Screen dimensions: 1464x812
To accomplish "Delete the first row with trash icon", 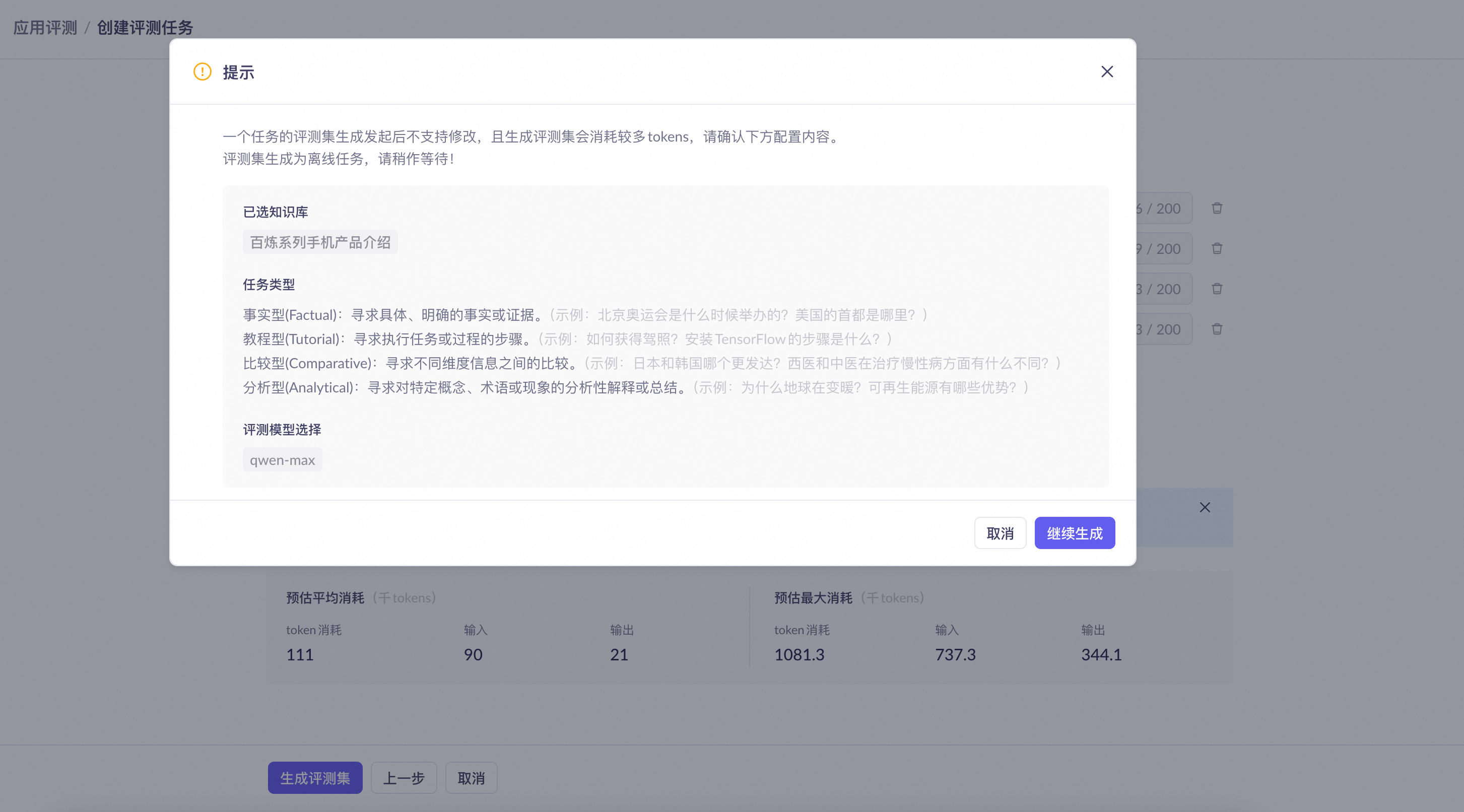I will (1217, 208).
